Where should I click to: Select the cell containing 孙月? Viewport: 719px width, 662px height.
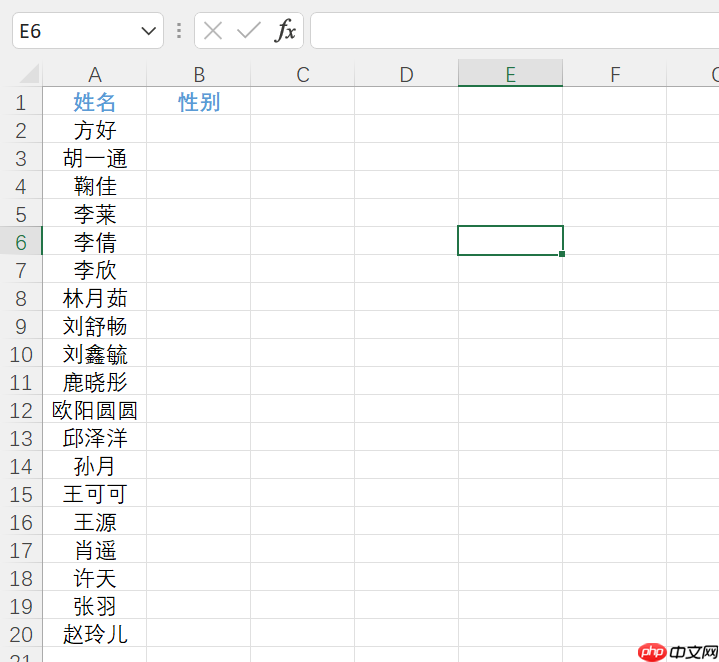pos(94,466)
